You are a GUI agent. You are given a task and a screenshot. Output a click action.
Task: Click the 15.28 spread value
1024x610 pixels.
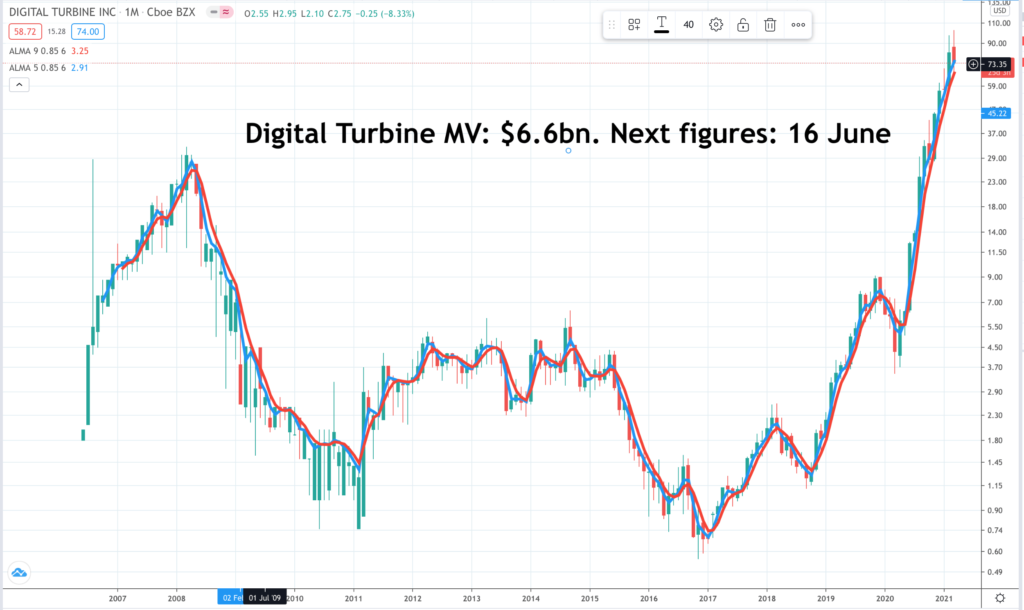click(x=56, y=31)
